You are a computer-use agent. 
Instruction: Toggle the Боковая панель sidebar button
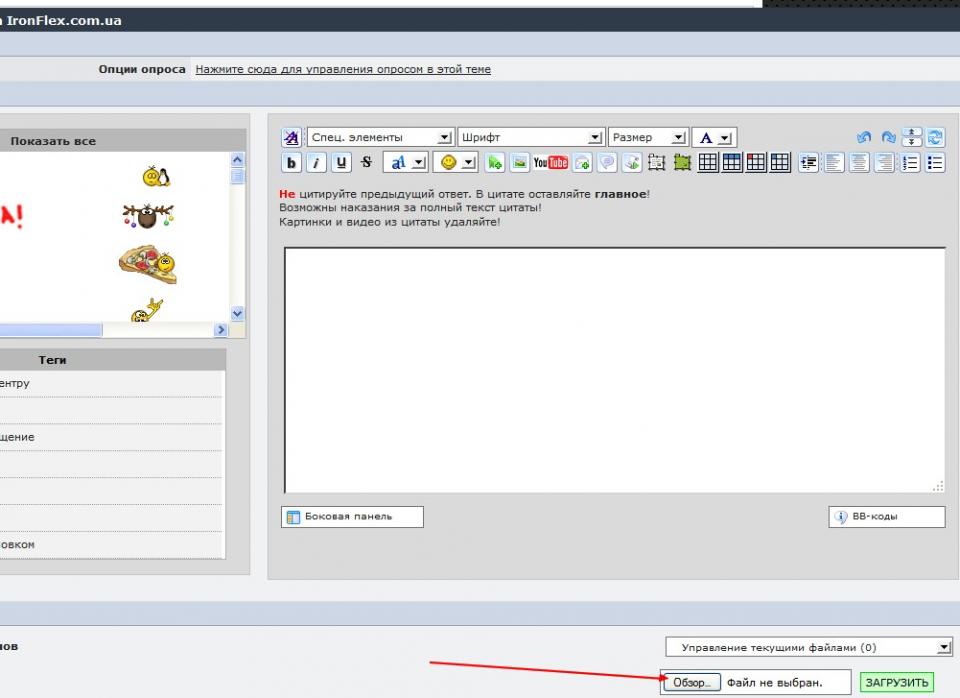coord(352,517)
